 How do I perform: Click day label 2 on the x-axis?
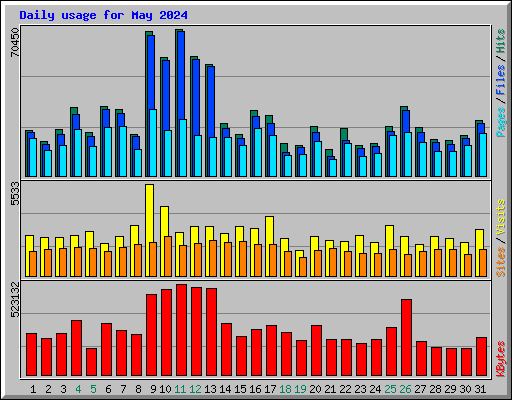(48, 389)
